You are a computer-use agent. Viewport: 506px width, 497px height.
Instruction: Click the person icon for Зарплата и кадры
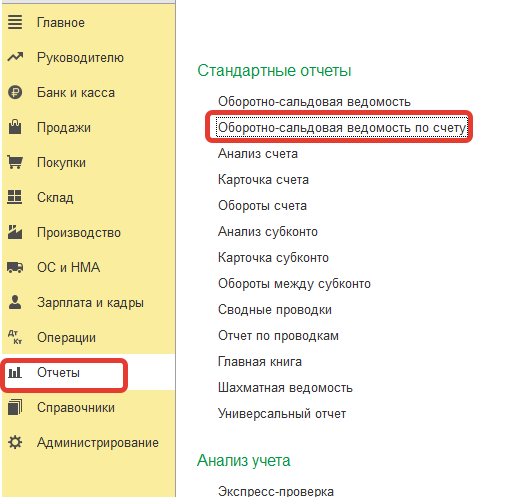point(15,302)
